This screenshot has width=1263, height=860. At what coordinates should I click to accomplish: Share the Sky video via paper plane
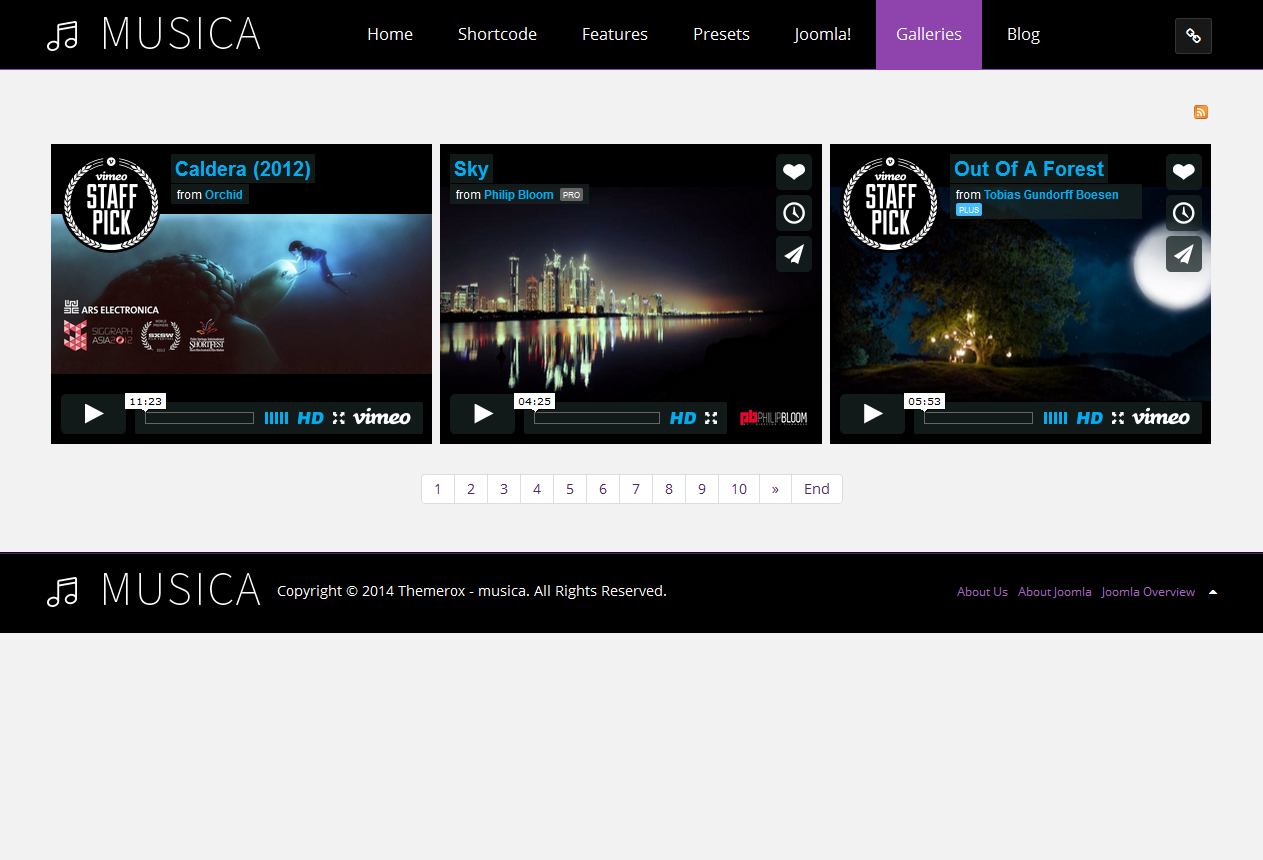tap(793, 254)
